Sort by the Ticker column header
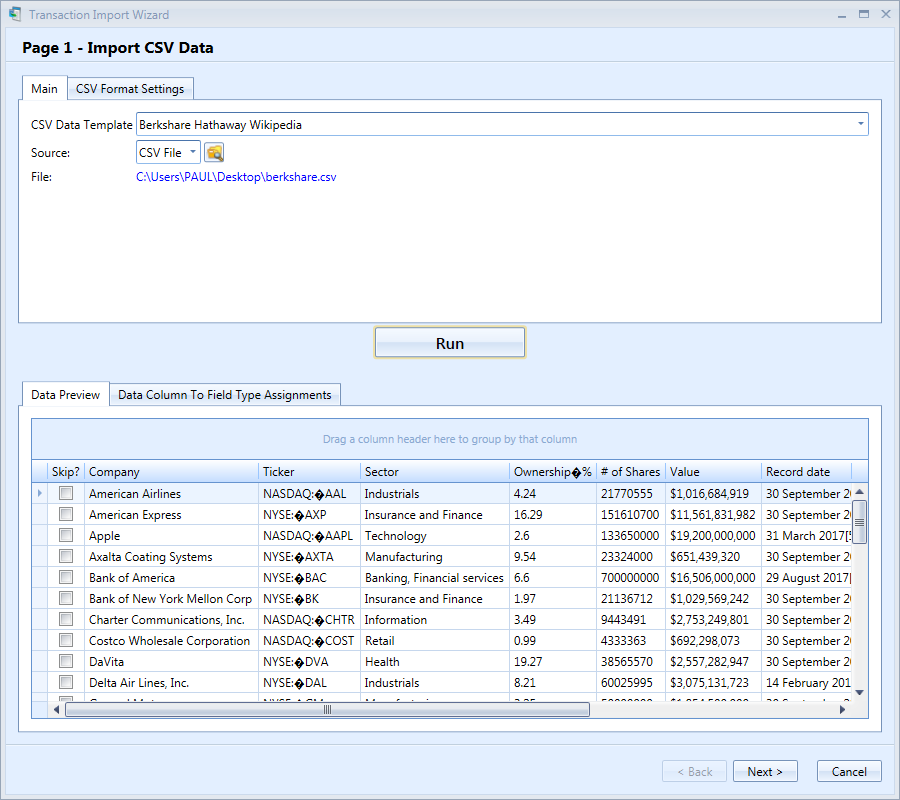The height and width of the screenshot is (800, 900). 309,472
